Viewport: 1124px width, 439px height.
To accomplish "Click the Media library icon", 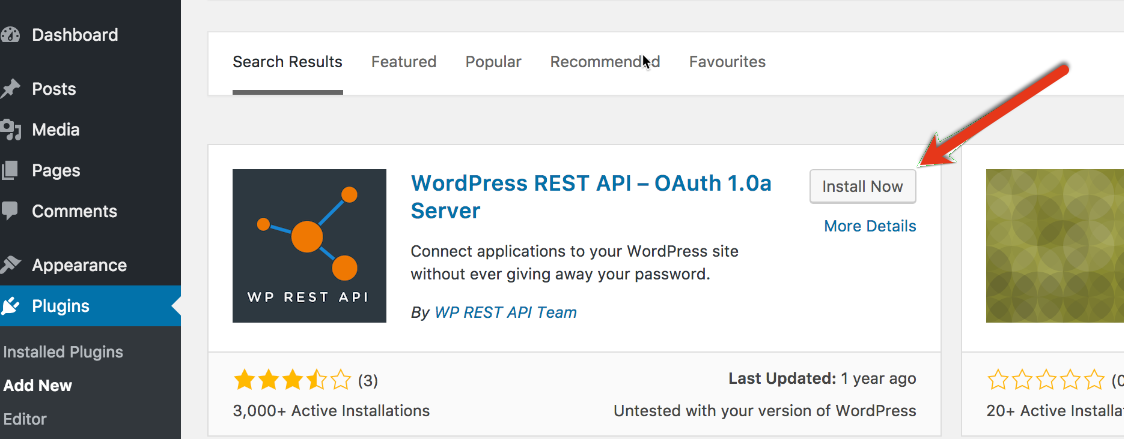I will [9, 130].
